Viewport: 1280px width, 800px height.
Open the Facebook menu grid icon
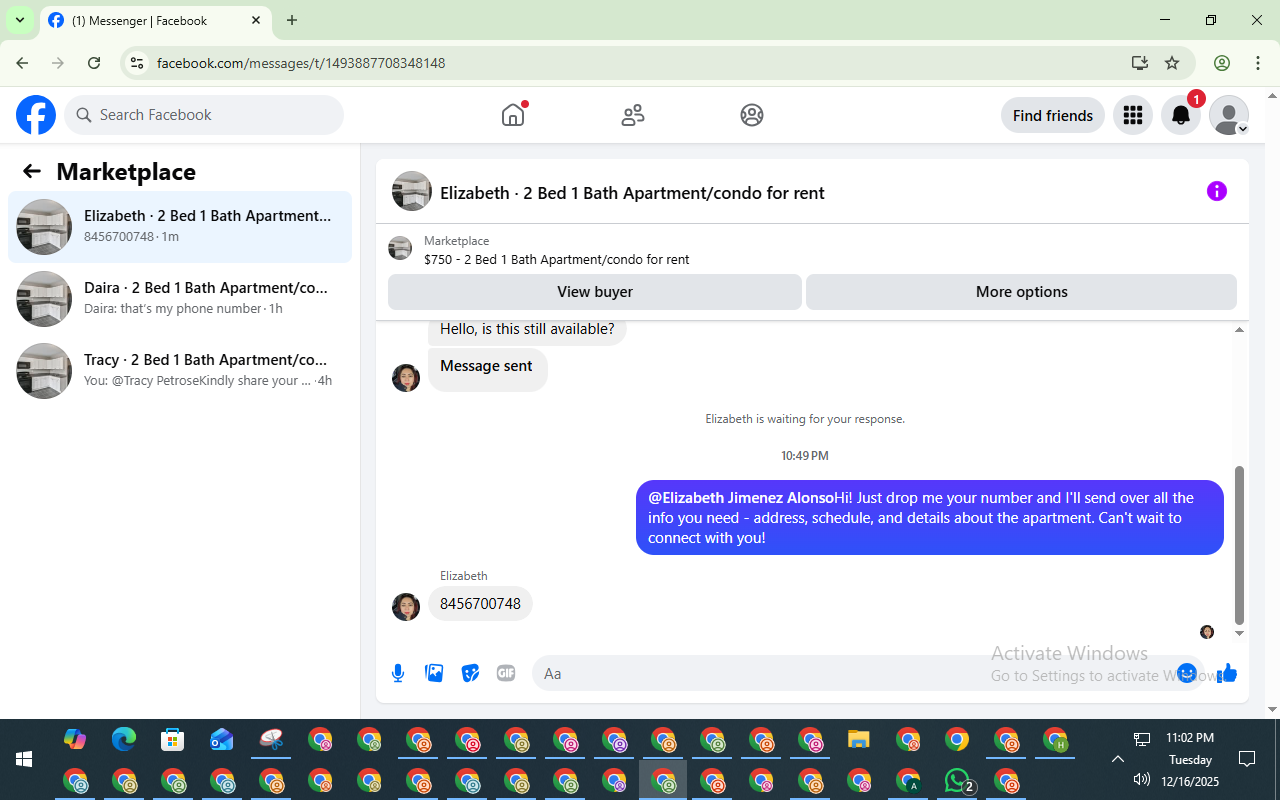1133,115
